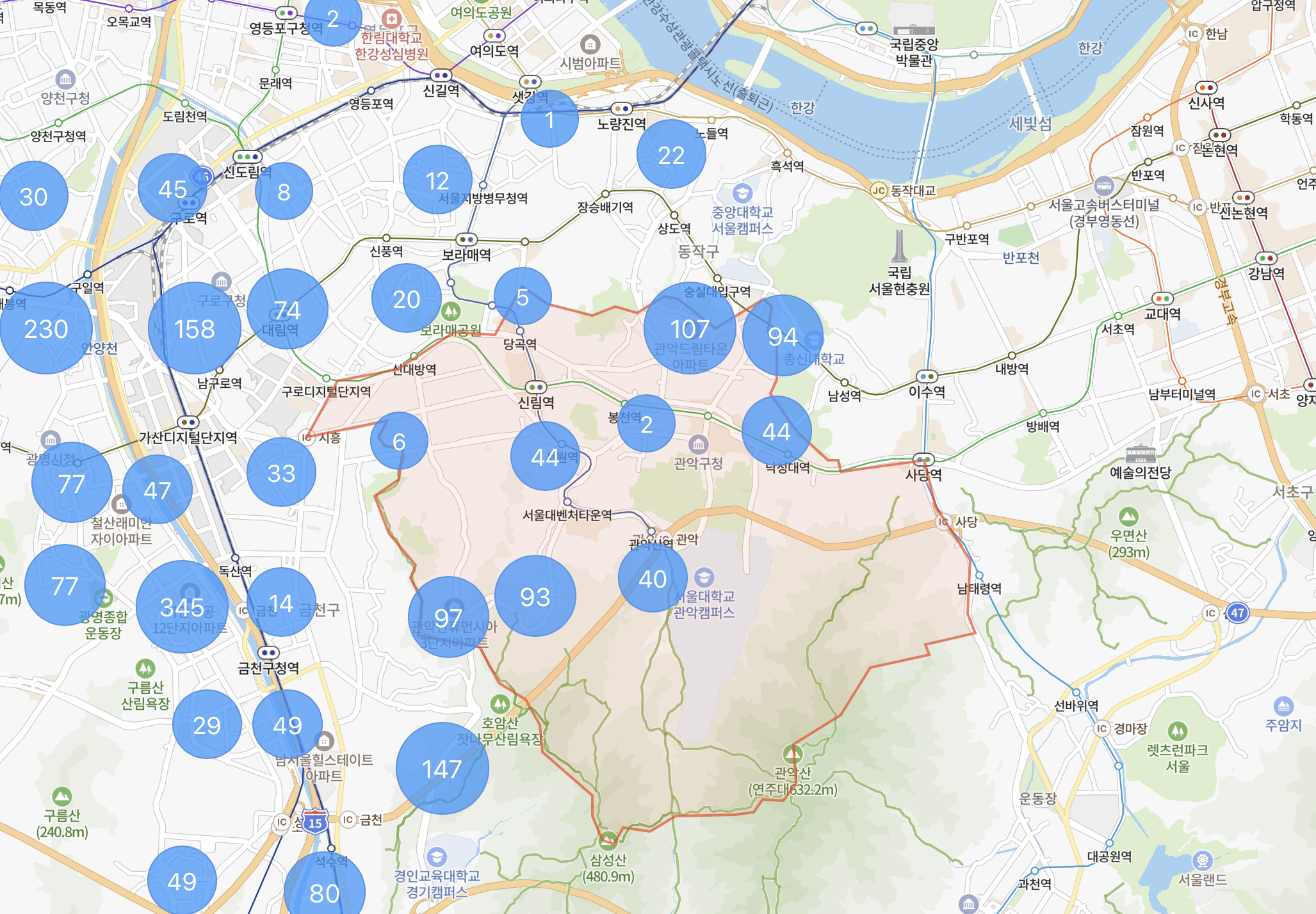Open the 40 cluster near 서울대학교
The height and width of the screenshot is (914, 1316).
[653, 578]
